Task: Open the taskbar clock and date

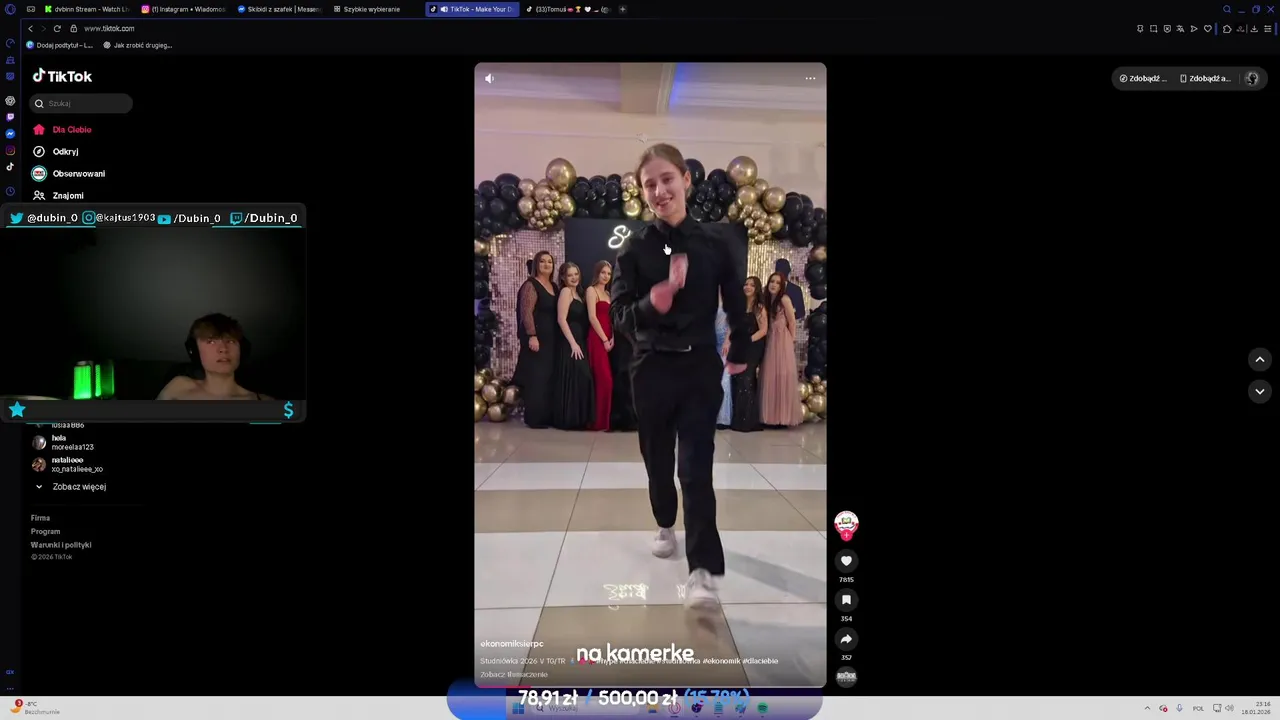Action: tap(1256, 708)
